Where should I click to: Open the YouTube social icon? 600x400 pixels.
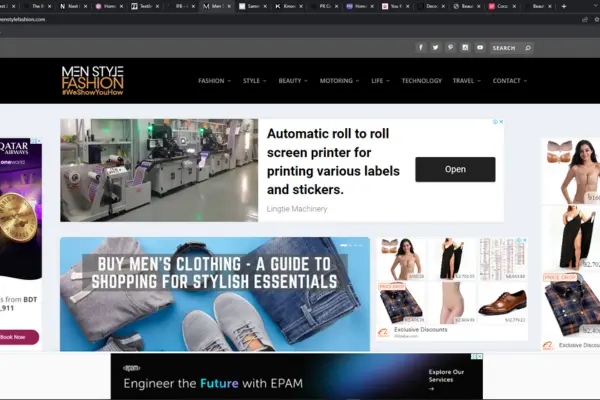pyautogui.click(x=480, y=47)
